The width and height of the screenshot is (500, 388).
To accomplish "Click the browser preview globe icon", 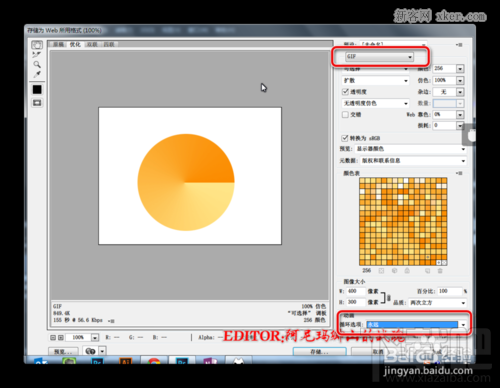I will tap(91, 351).
